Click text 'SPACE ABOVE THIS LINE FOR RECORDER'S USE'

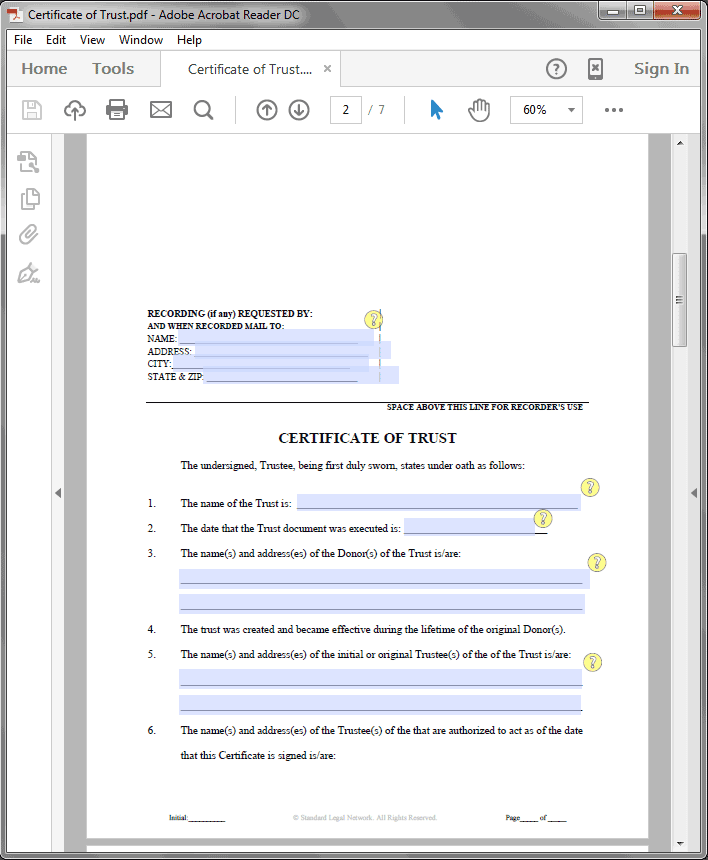[x=485, y=407]
